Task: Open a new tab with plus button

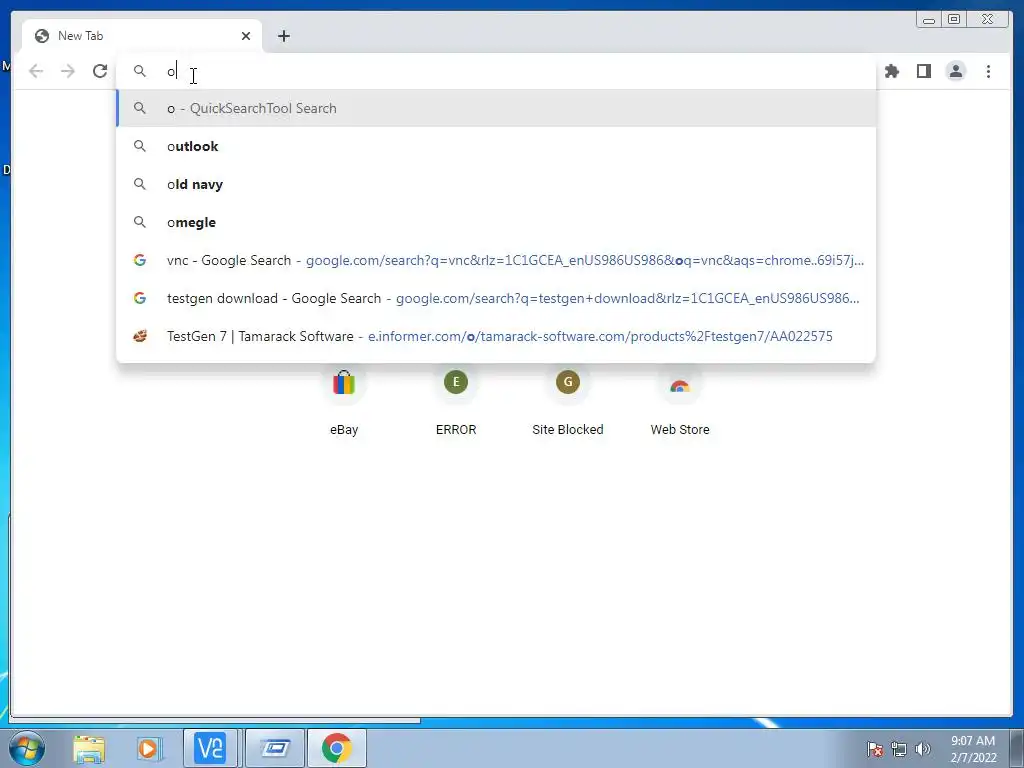Action: [x=283, y=36]
